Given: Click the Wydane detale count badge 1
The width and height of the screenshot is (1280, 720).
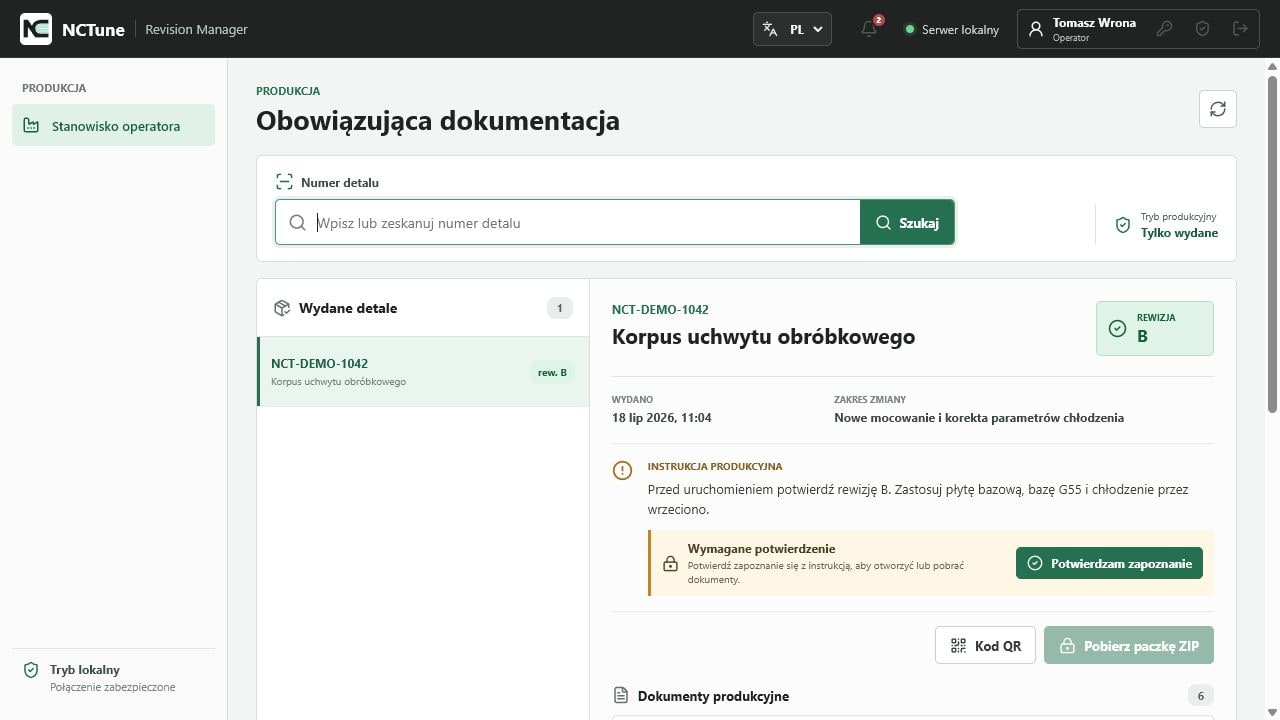Looking at the screenshot, I should point(559,308).
